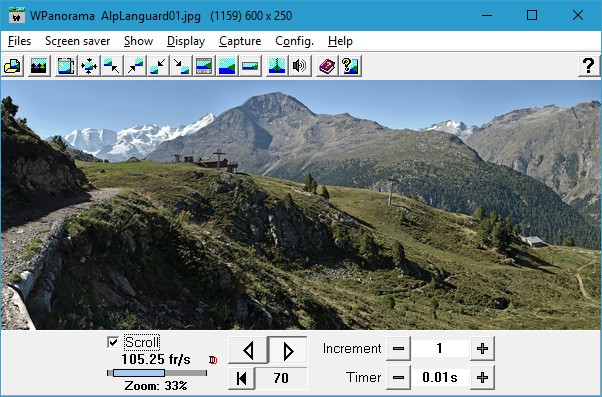Click the large question mark help button

coord(588,66)
